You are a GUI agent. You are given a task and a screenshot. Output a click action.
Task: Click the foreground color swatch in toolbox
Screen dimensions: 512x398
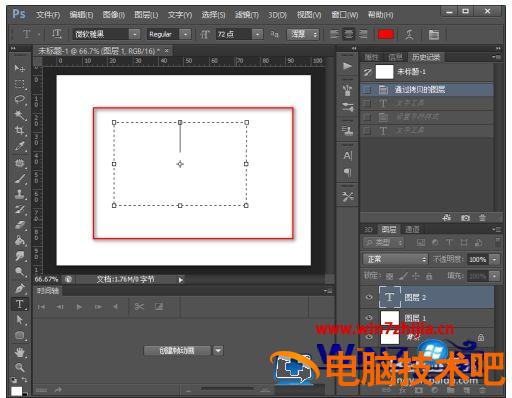[x=17, y=391]
